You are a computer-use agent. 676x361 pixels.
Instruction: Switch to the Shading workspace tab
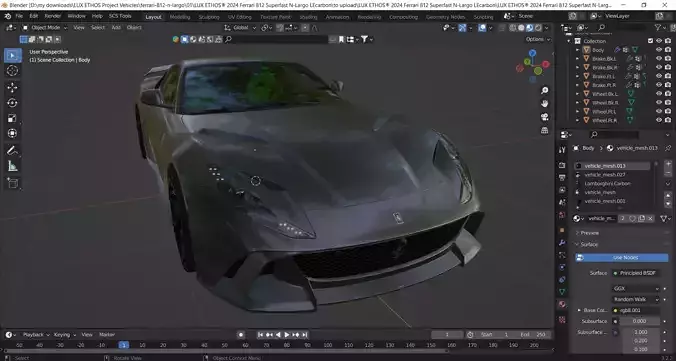click(x=308, y=17)
